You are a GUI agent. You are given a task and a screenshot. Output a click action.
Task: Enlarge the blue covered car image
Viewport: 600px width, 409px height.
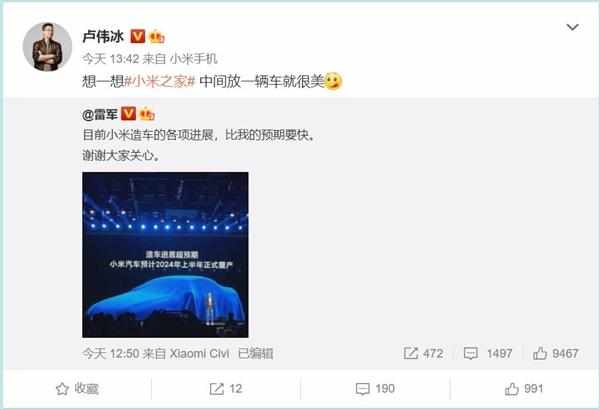(x=165, y=255)
